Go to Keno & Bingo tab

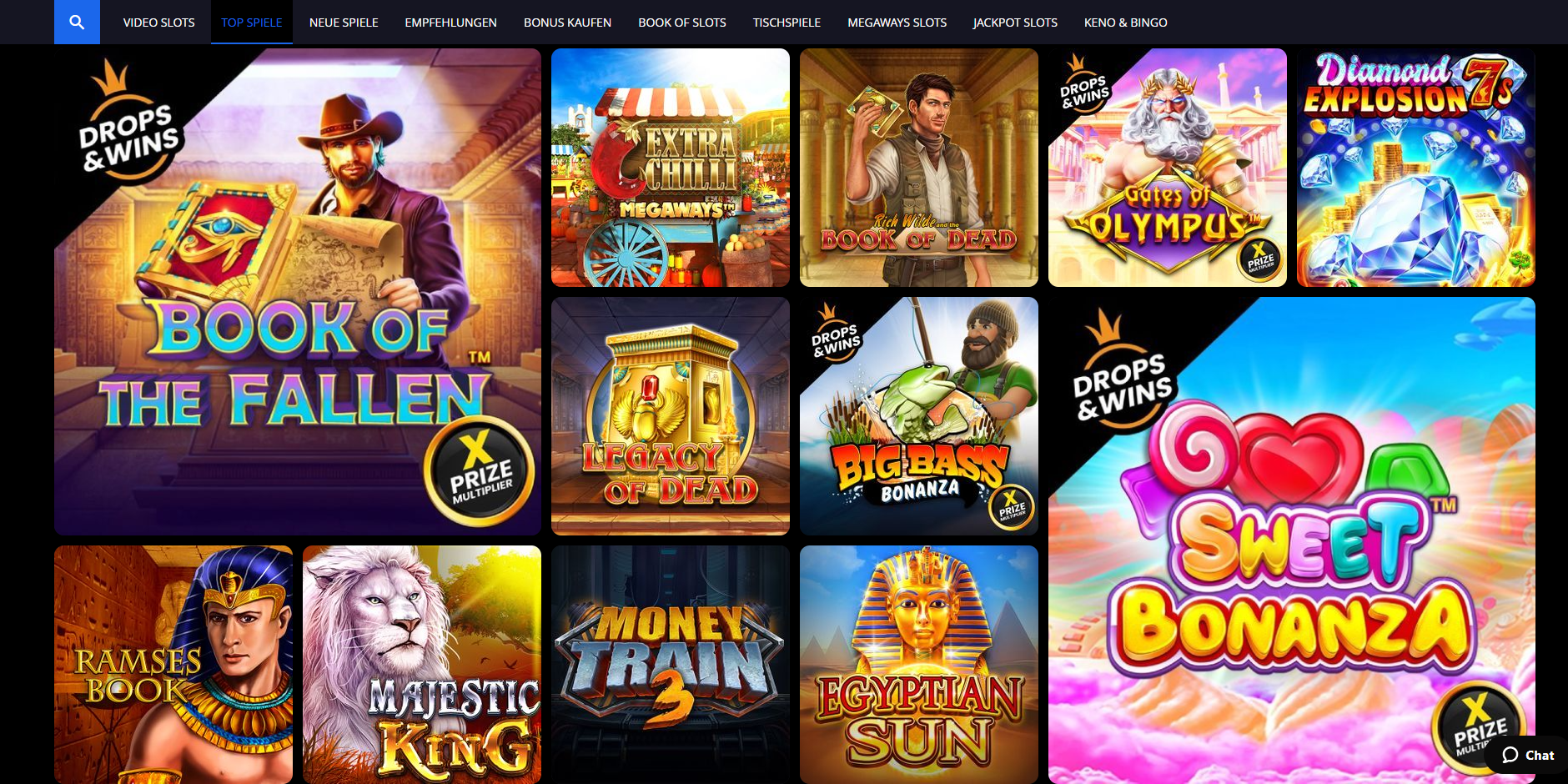[x=1125, y=23]
